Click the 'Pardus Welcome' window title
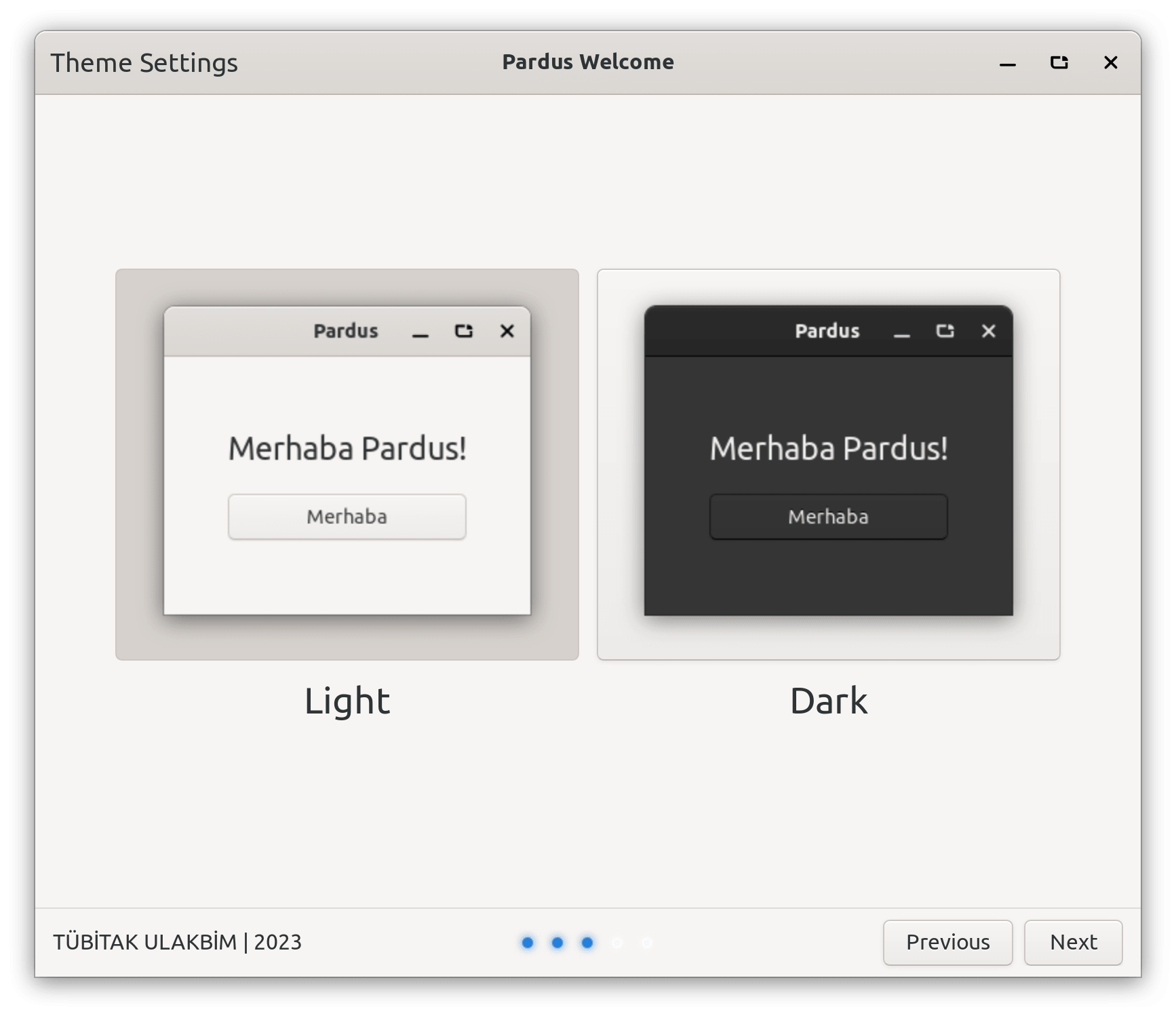 588,62
